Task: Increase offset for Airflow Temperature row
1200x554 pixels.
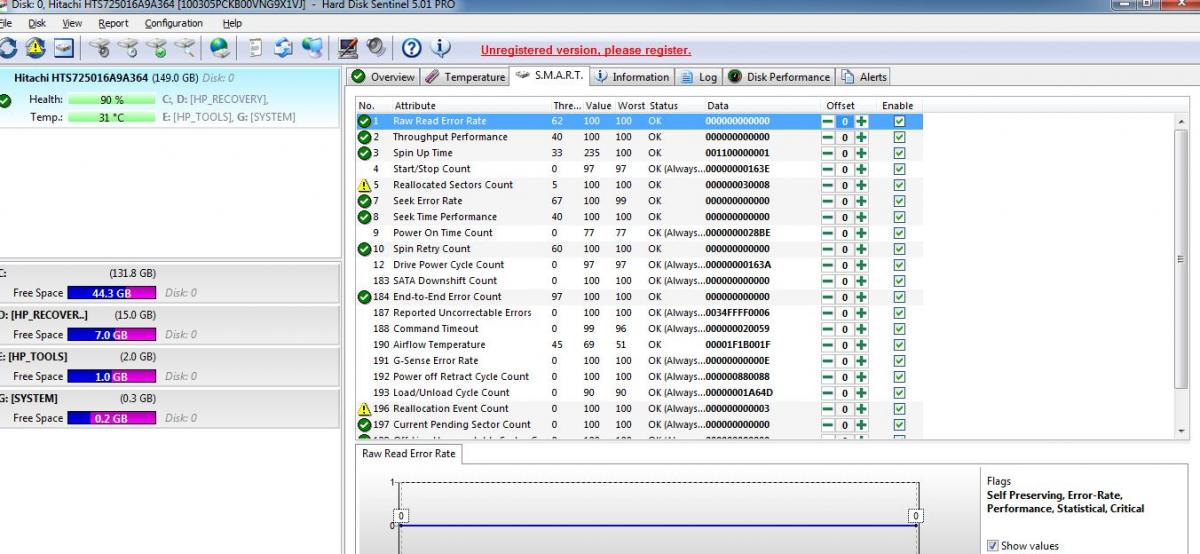Action: tap(861, 345)
